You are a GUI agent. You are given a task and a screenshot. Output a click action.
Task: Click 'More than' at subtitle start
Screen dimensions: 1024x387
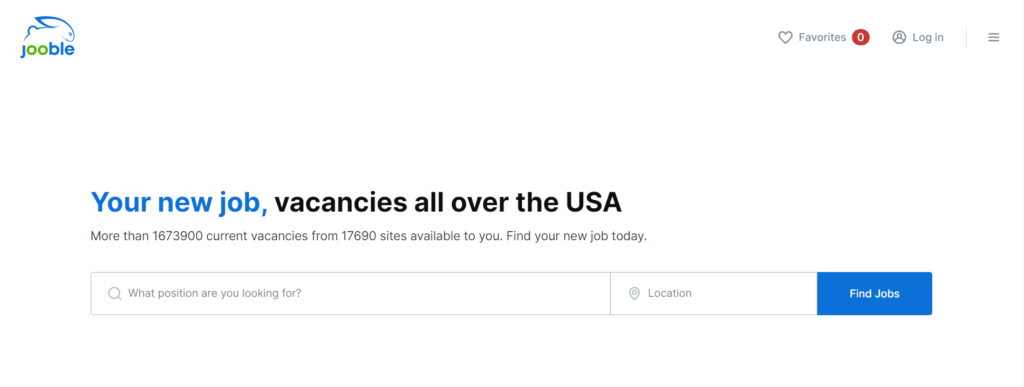point(120,236)
